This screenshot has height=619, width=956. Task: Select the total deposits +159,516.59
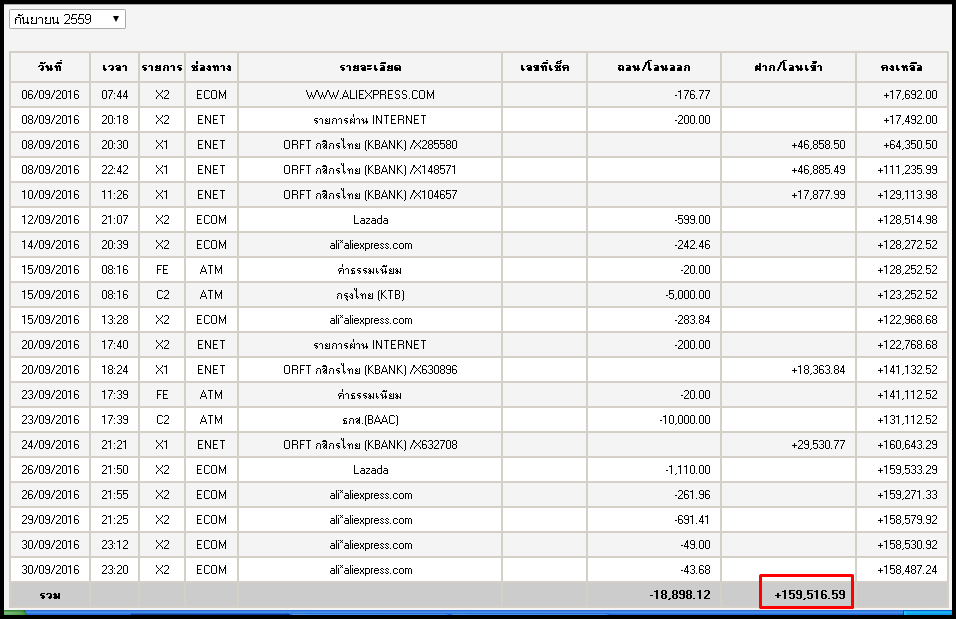pyautogui.click(x=810, y=595)
